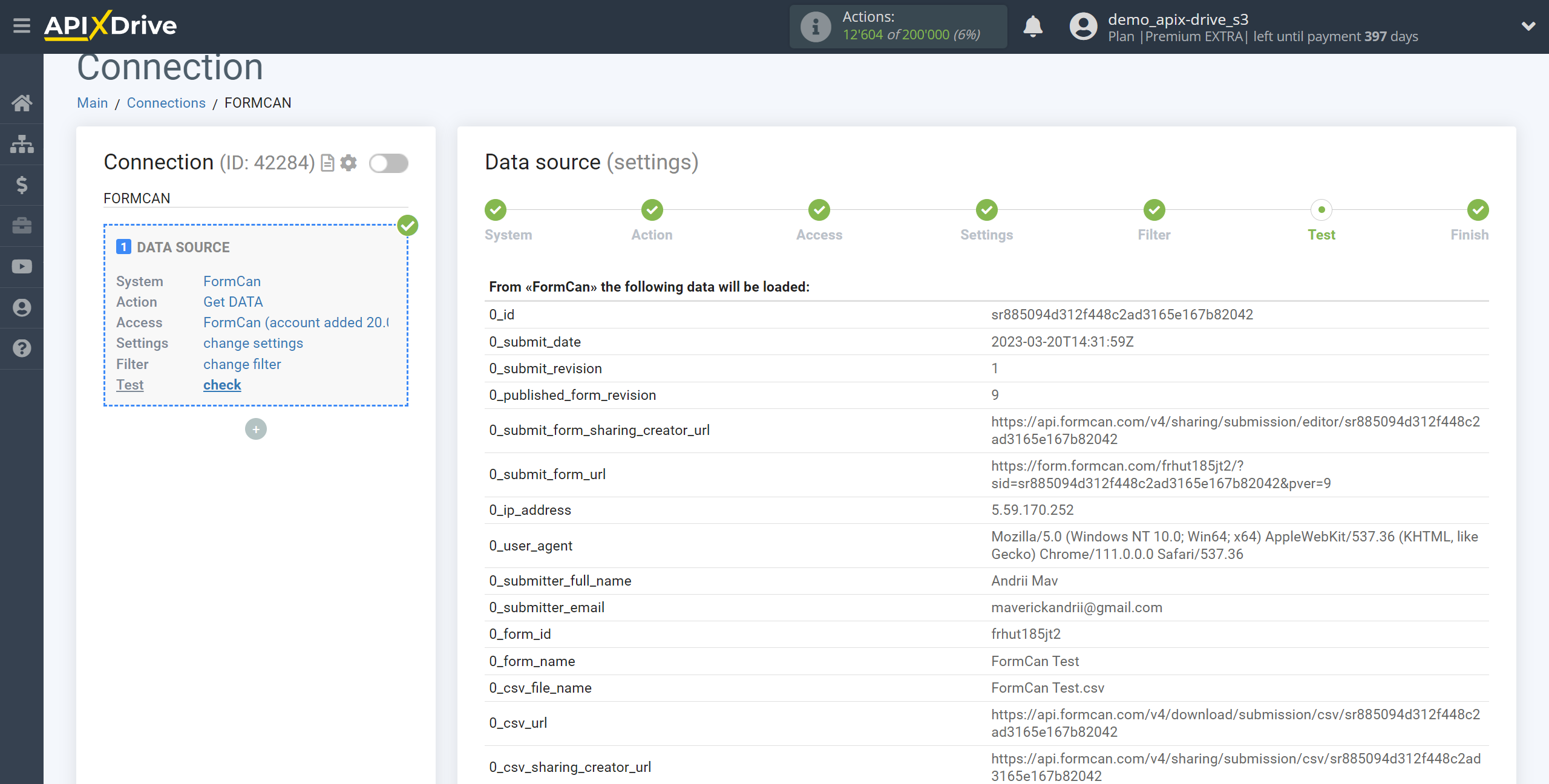Click the settings gear icon on Connection
1549x784 pixels.
[x=348, y=162]
